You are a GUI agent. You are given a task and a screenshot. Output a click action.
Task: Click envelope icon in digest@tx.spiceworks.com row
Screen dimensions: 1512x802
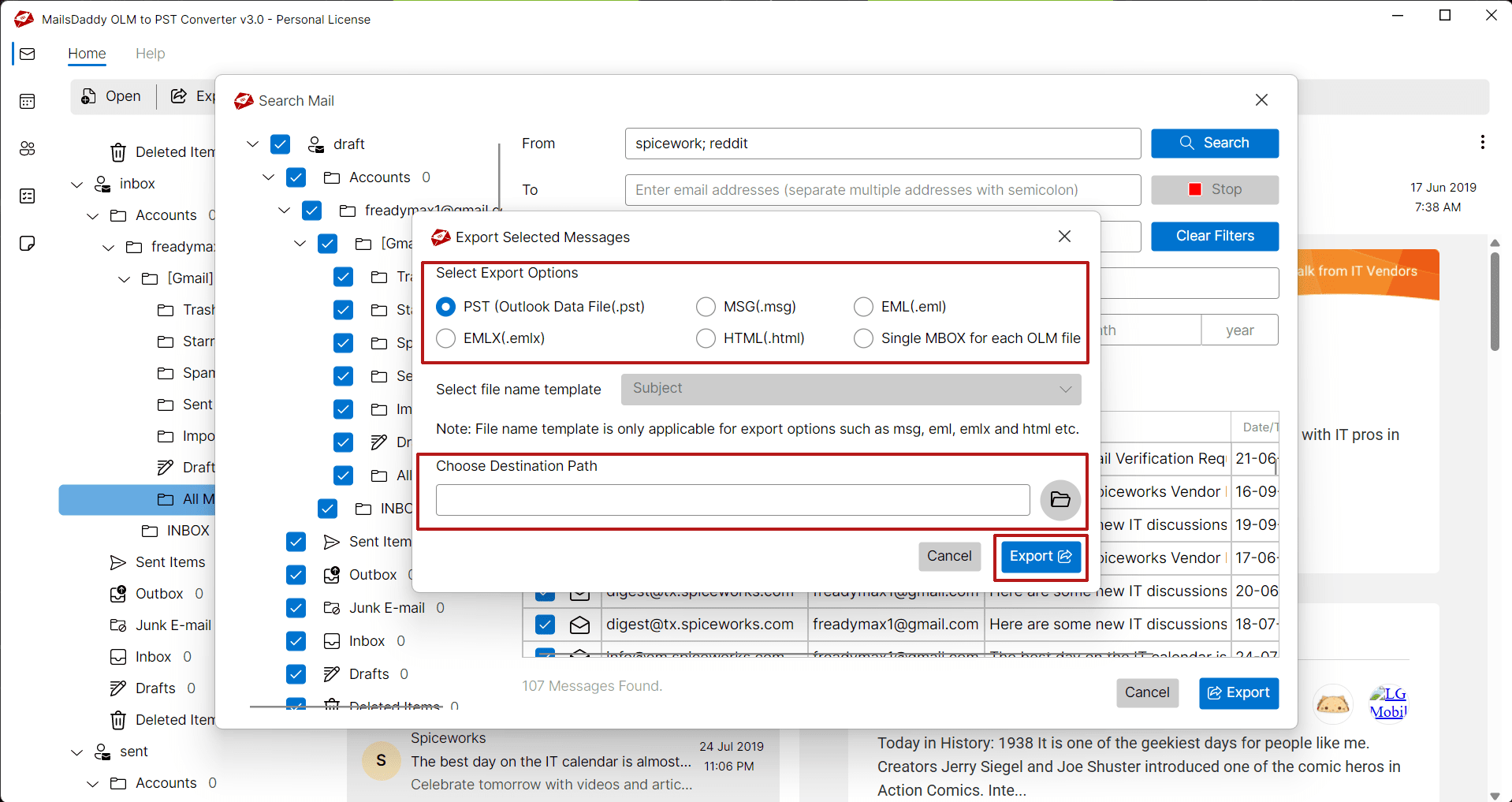coord(580,625)
